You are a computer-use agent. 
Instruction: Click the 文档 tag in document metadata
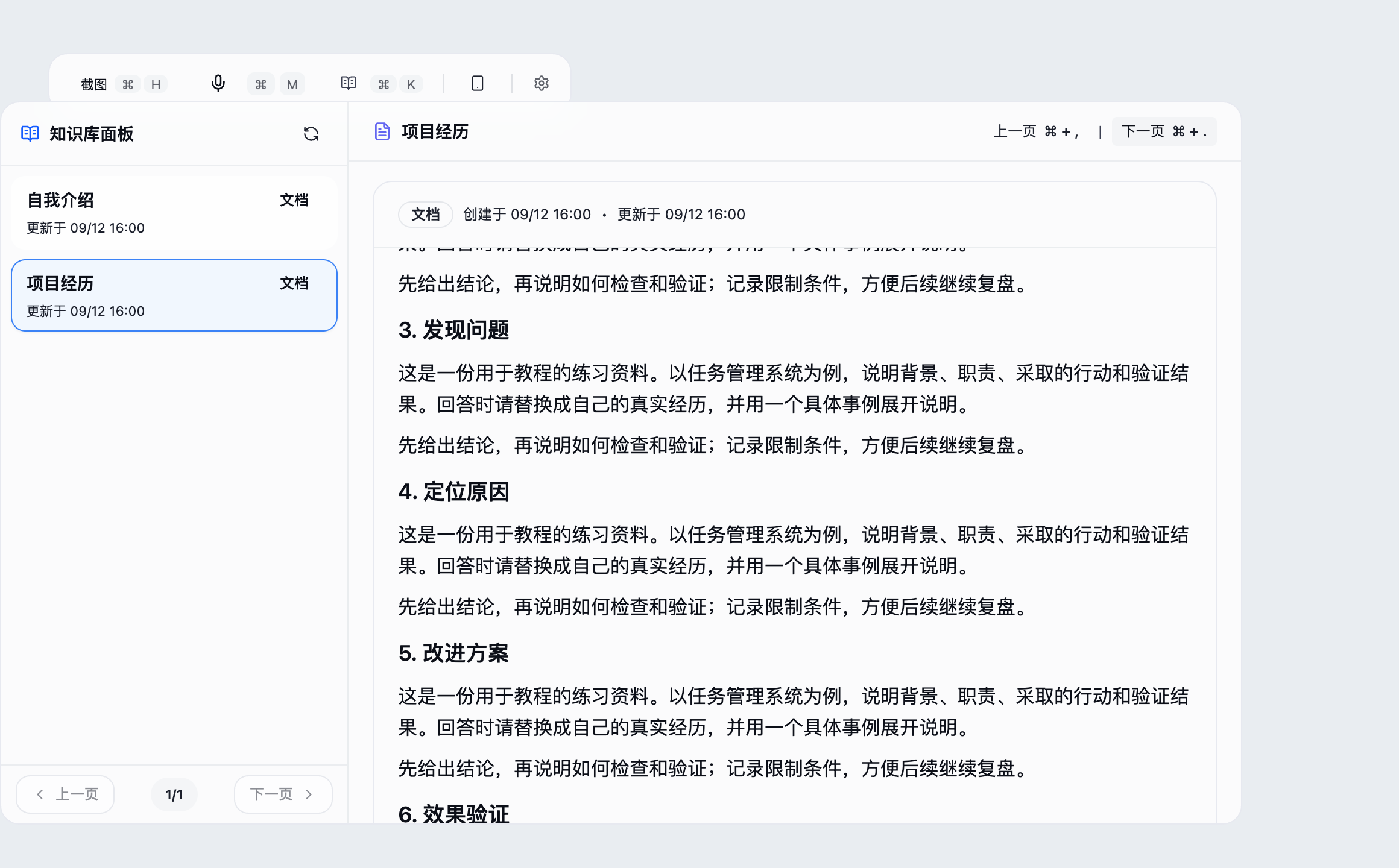(426, 215)
